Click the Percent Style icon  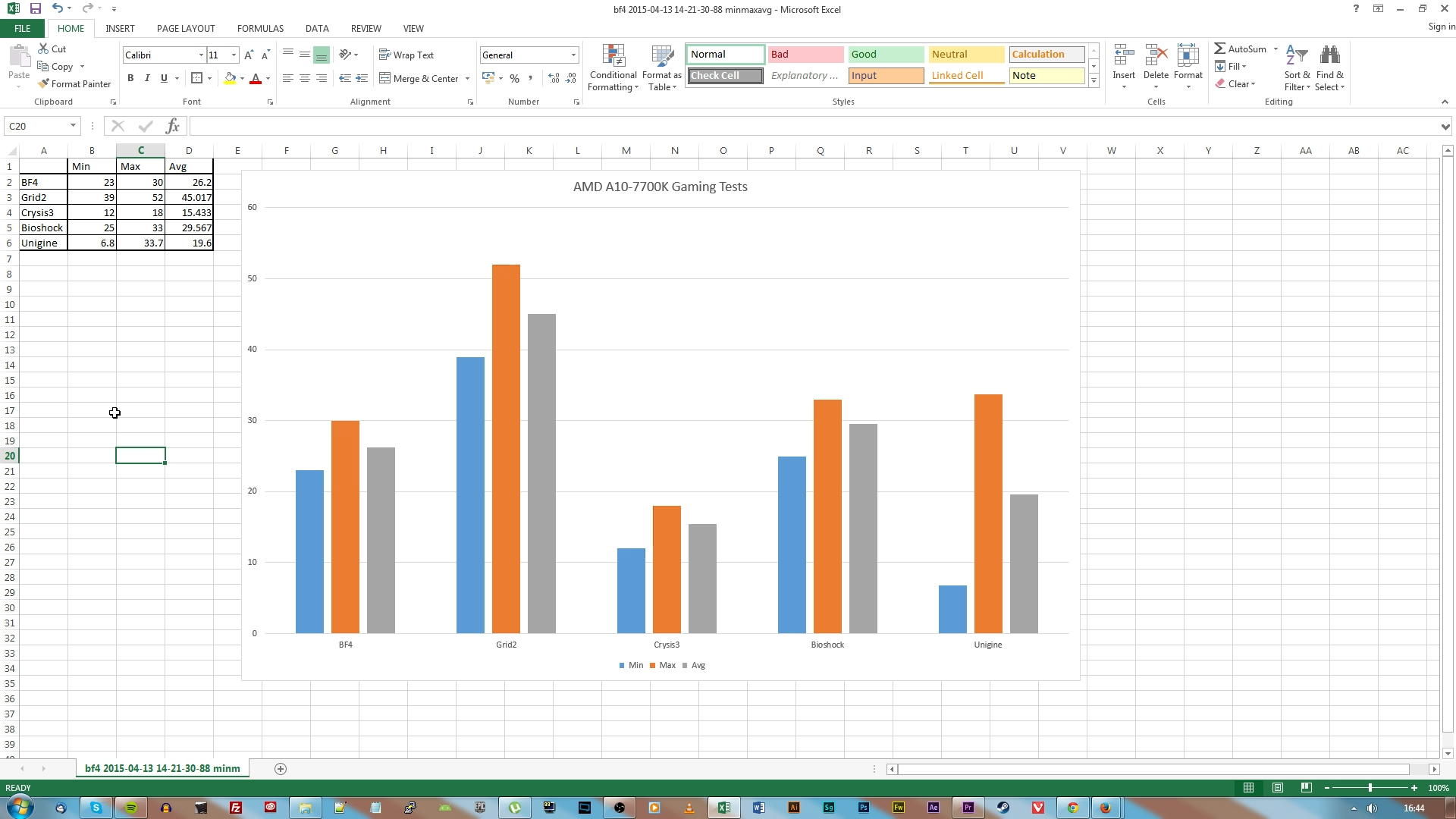click(514, 78)
